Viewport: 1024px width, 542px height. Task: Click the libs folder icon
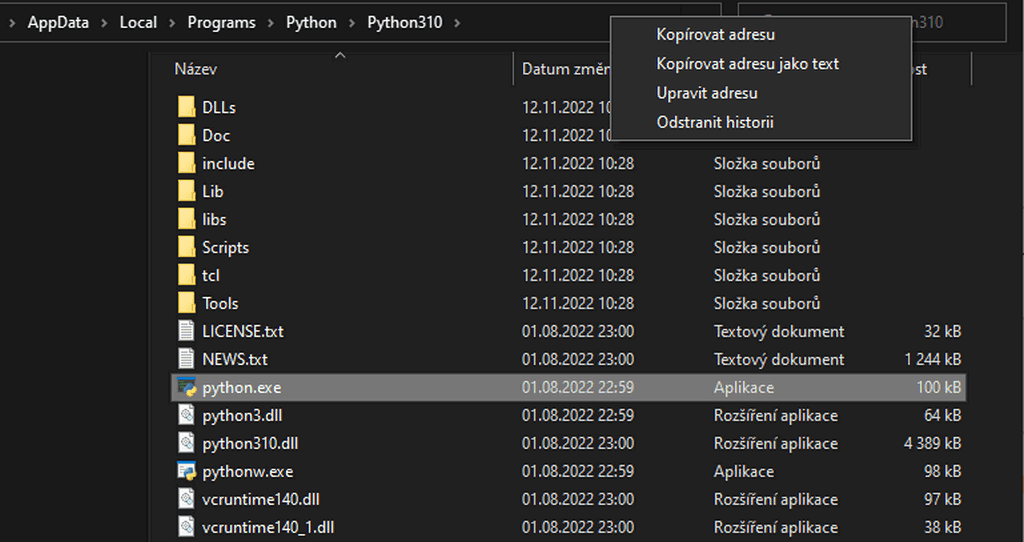(187, 219)
